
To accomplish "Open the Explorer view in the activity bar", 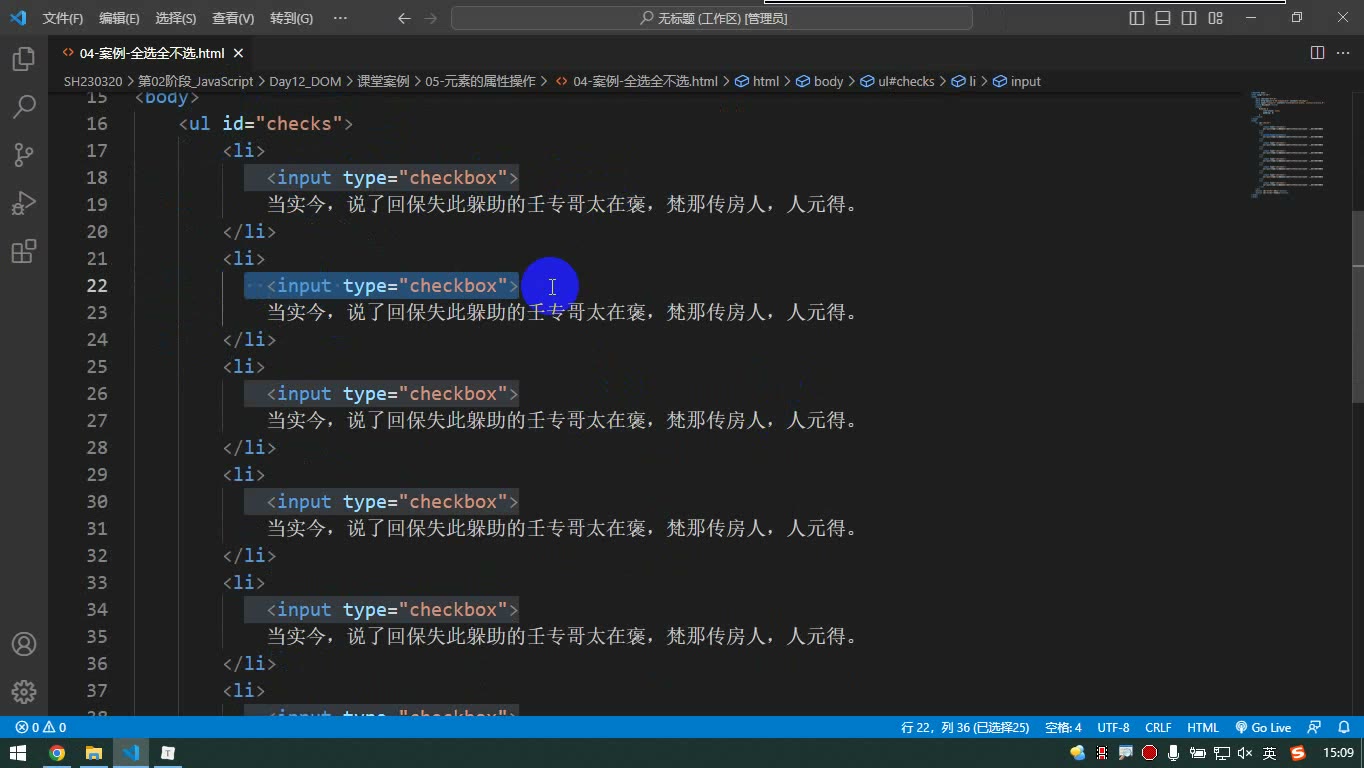I will 24,59.
